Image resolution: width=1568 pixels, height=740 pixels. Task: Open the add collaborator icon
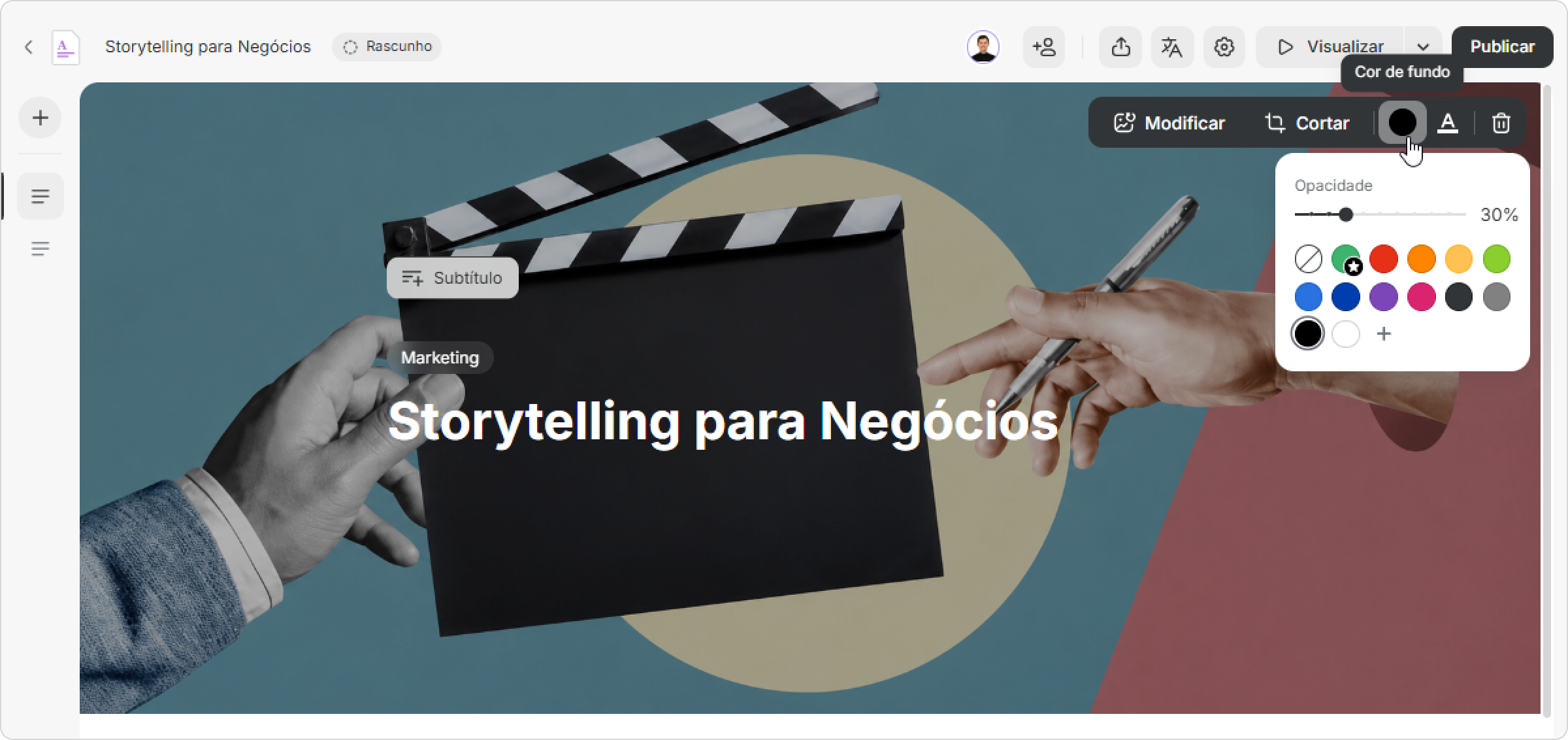[x=1044, y=47]
